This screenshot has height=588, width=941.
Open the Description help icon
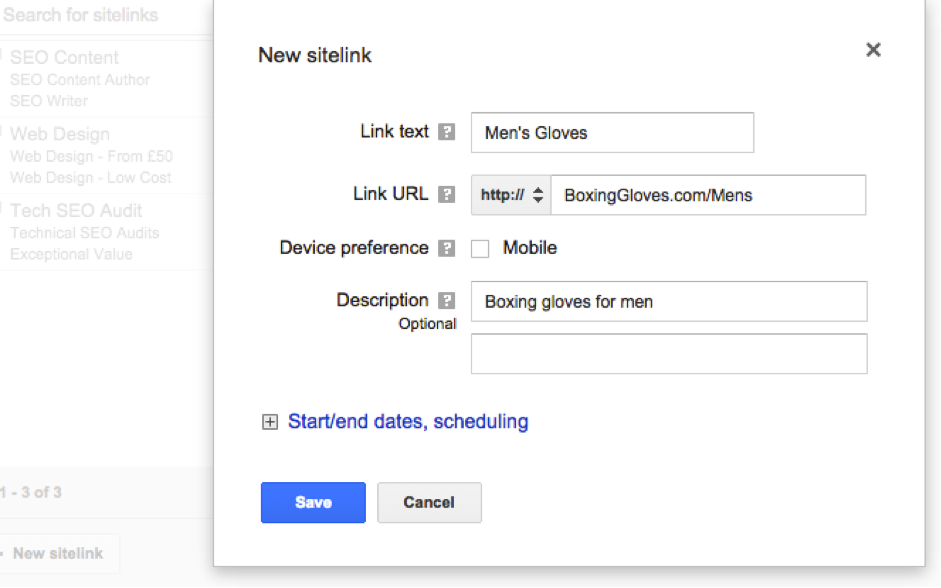click(x=446, y=300)
